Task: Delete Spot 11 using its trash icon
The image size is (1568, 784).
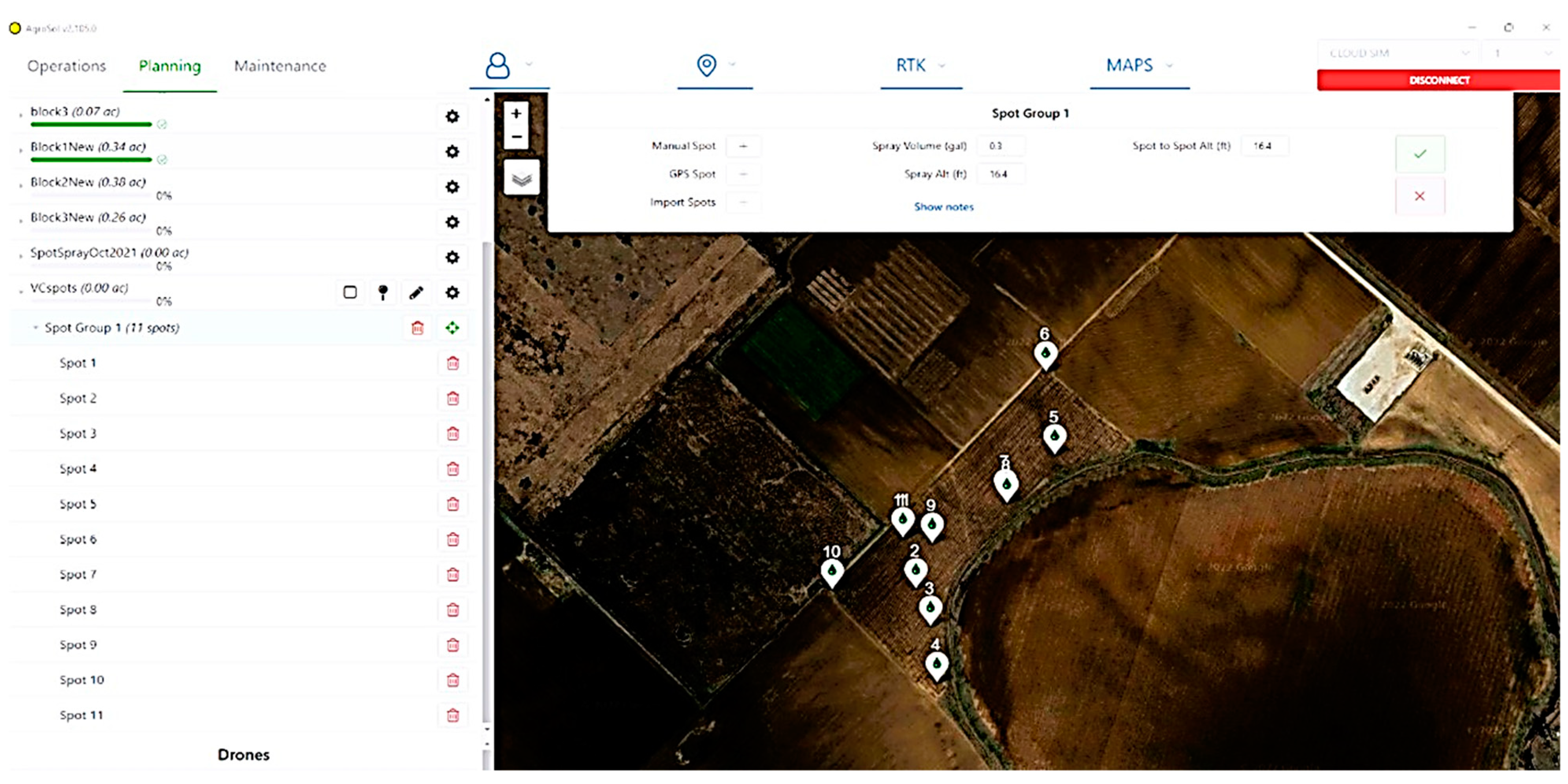Action: point(452,716)
